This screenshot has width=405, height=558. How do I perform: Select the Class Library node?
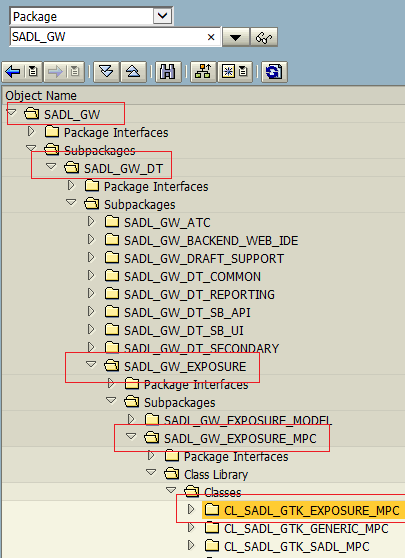[216, 475]
